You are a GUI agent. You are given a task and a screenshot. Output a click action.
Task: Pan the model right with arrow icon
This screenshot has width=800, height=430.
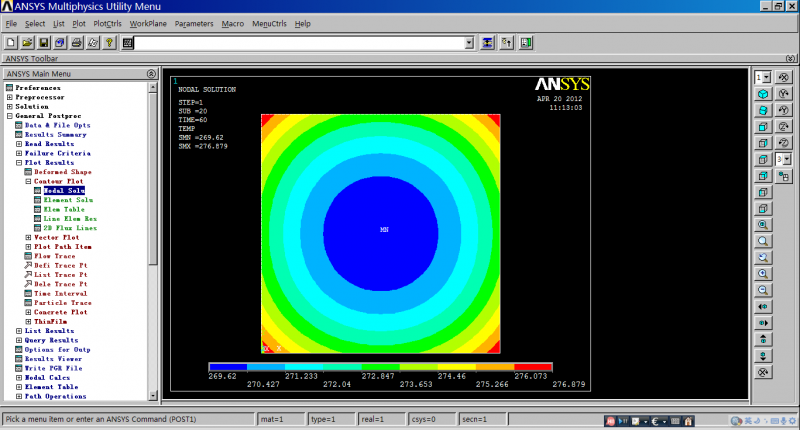click(763, 322)
